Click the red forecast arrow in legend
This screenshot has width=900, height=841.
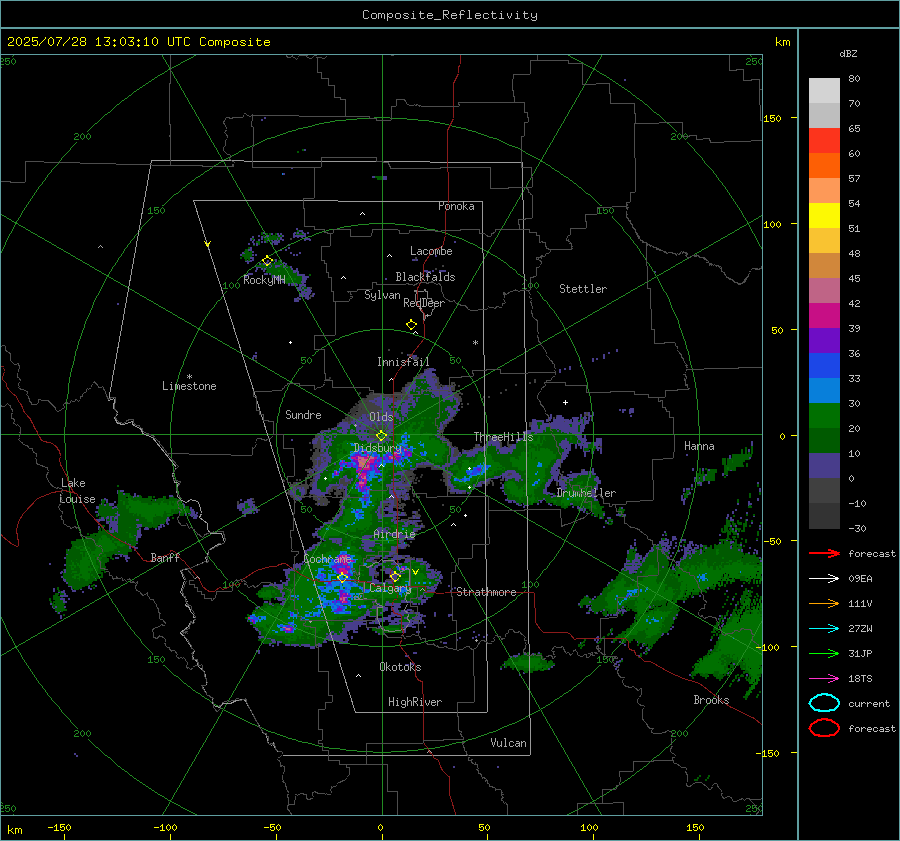(x=824, y=553)
